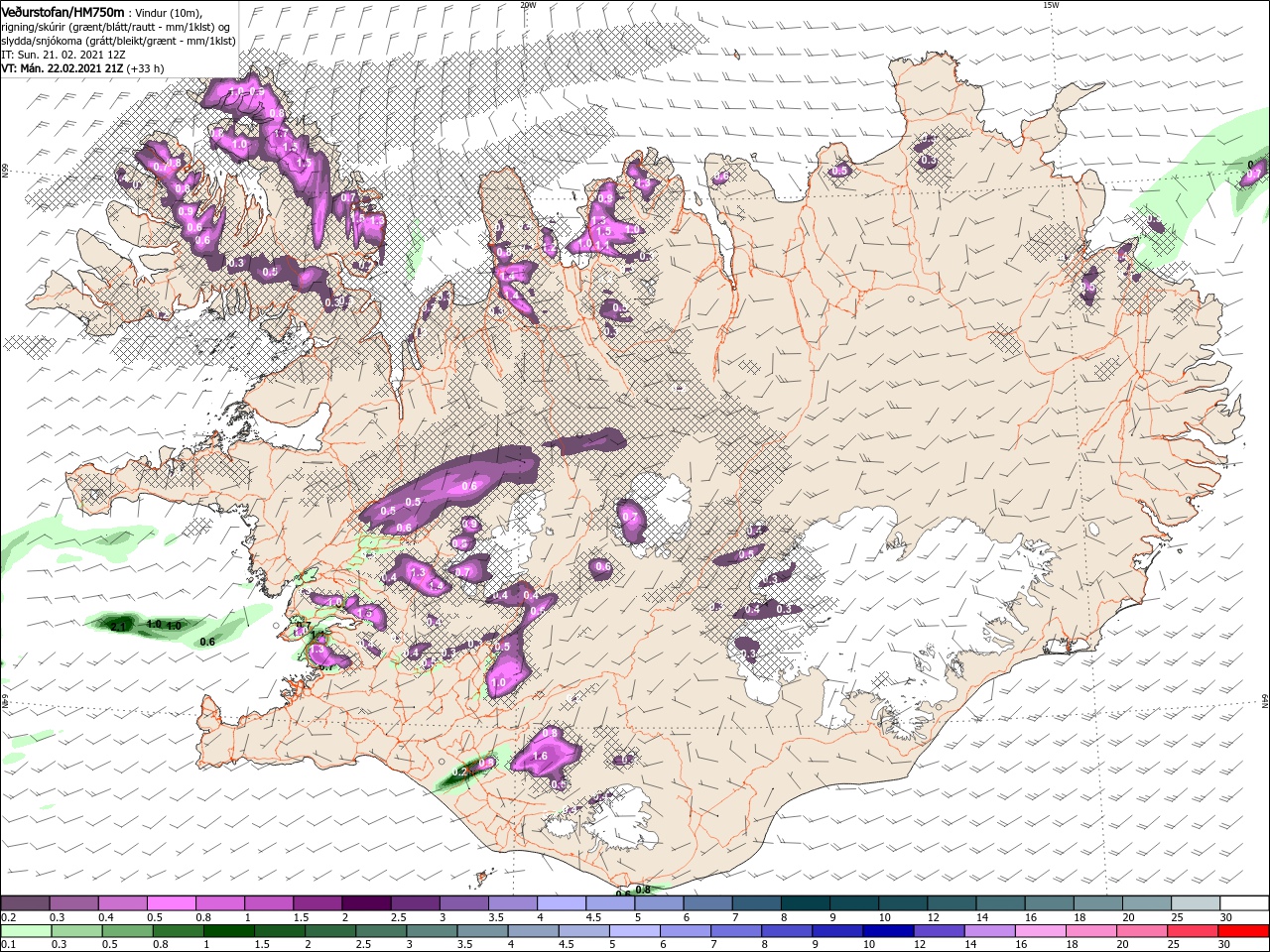Screen dimensions: 1270x952
Task: Pick the palest green lower swatch starting at 0.1
Action: tap(26, 931)
